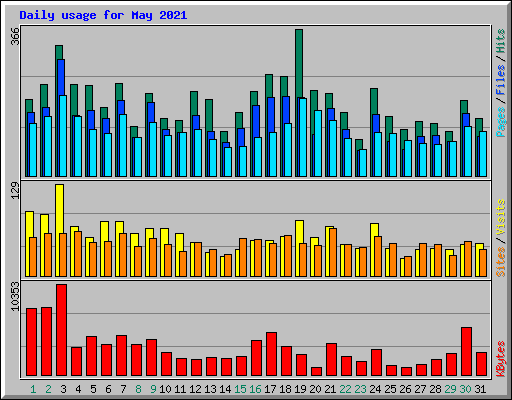Click day label 20 on the x-axis
This screenshot has height=400, width=512.
pyautogui.click(x=315, y=389)
